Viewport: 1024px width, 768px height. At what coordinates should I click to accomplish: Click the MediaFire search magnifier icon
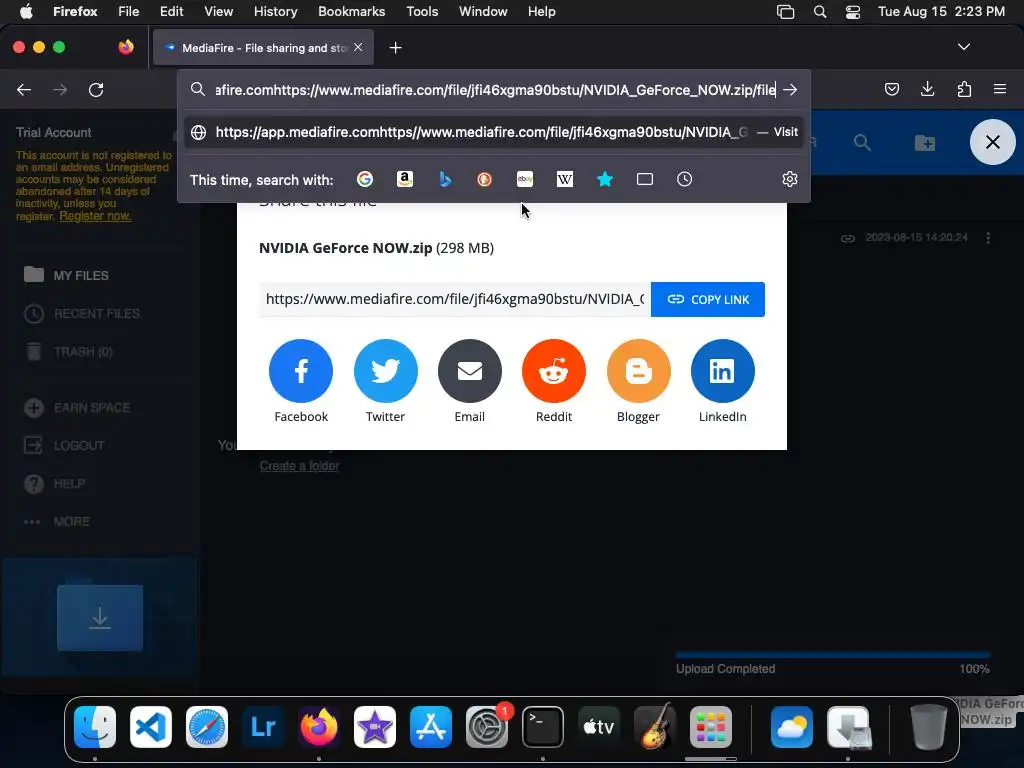[x=862, y=142]
